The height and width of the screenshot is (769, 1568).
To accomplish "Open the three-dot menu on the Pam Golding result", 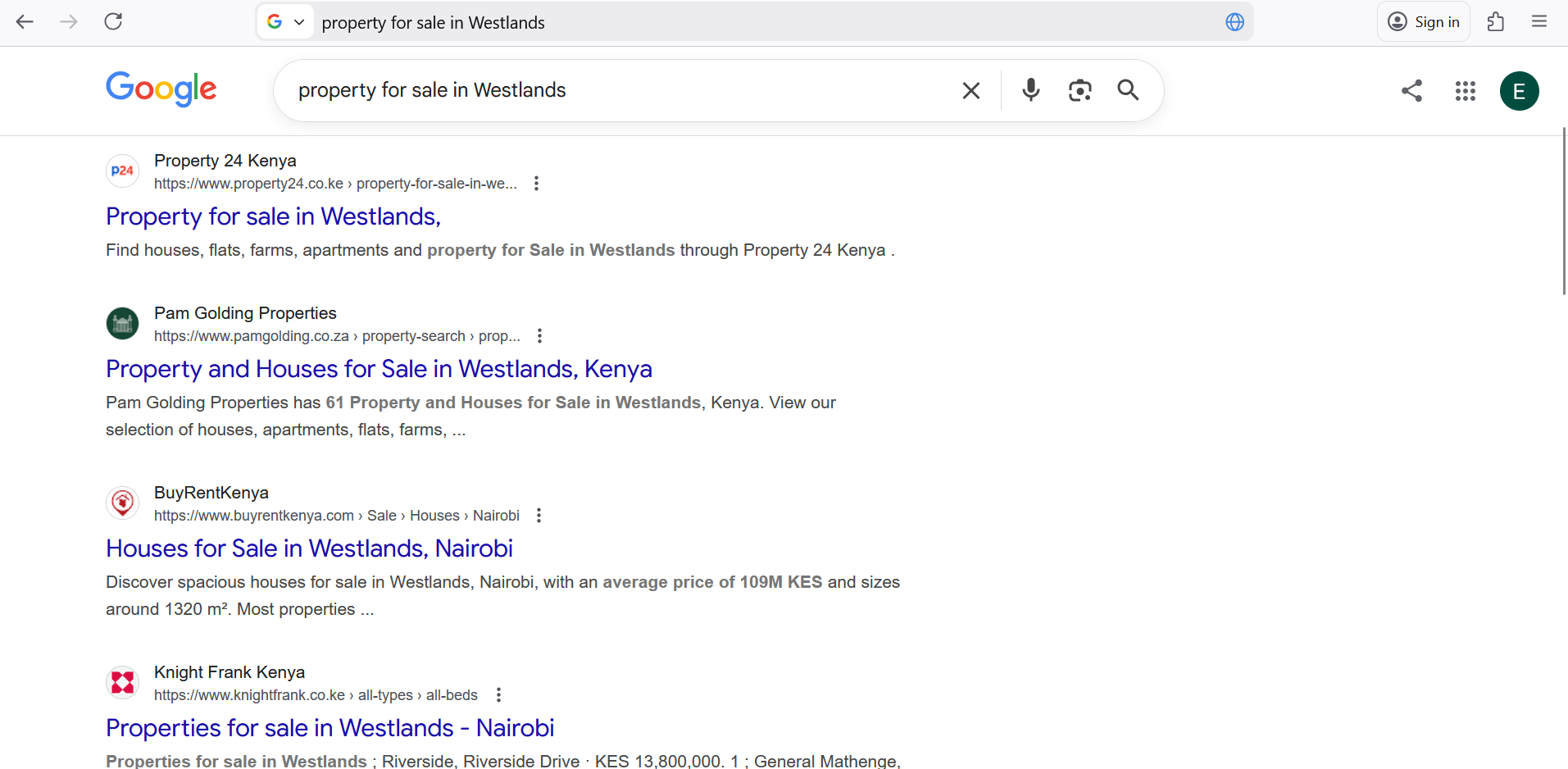I will [539, 335].
